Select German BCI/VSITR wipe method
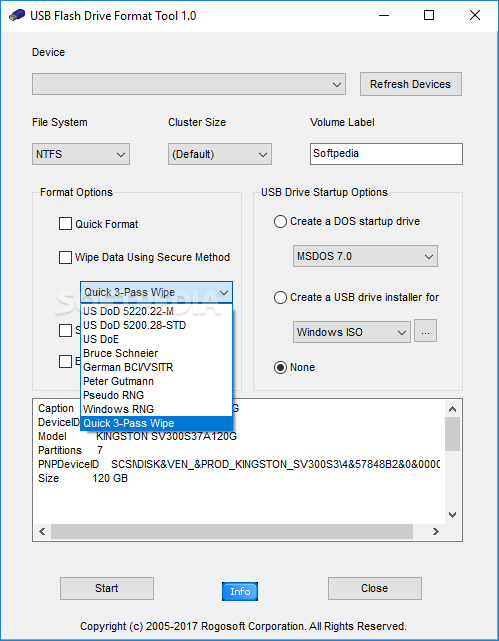The width and height of the screenshot is (499, 641). coord(157,367)
